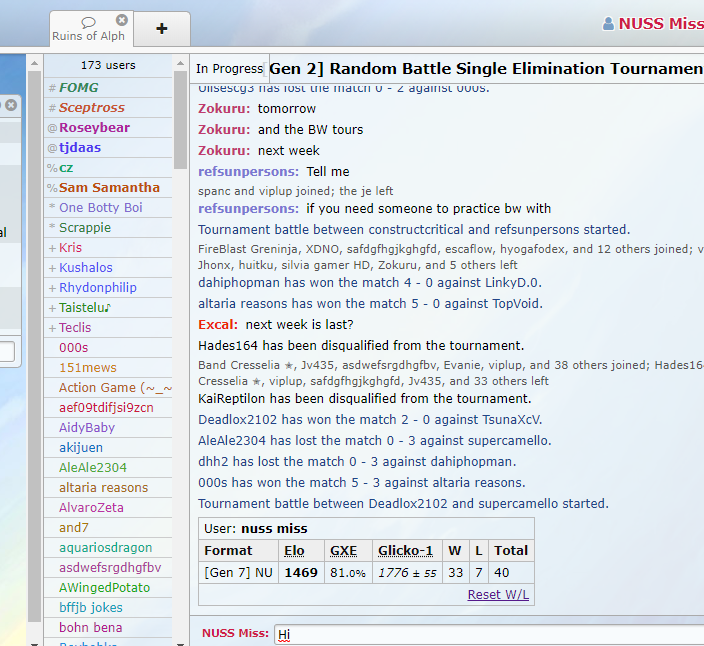This screenshot has width=704, height=646.
Task: Click the chat bubble icon on the room tab
Action: 89,22
